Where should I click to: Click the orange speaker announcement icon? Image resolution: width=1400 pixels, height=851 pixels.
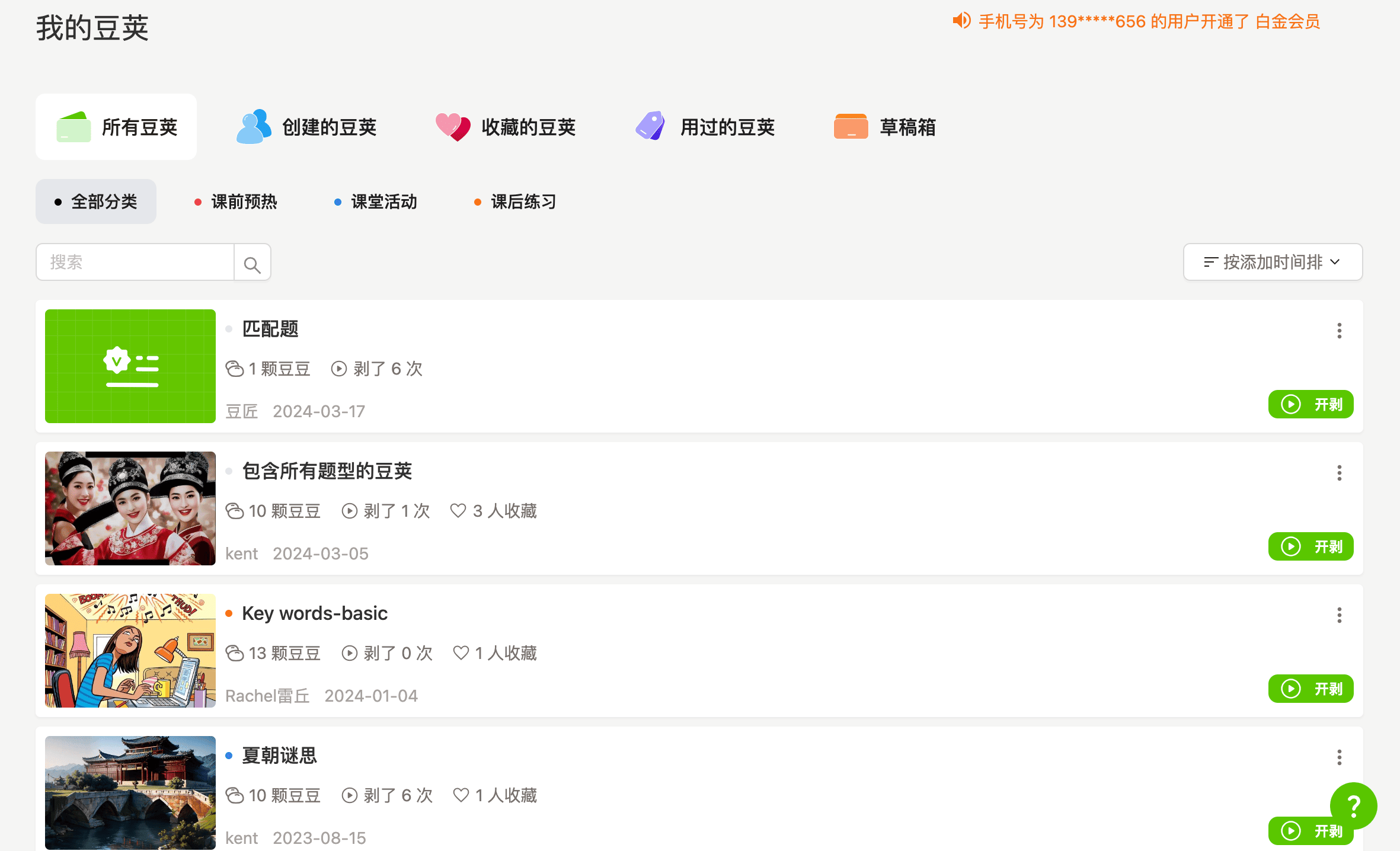961,21
